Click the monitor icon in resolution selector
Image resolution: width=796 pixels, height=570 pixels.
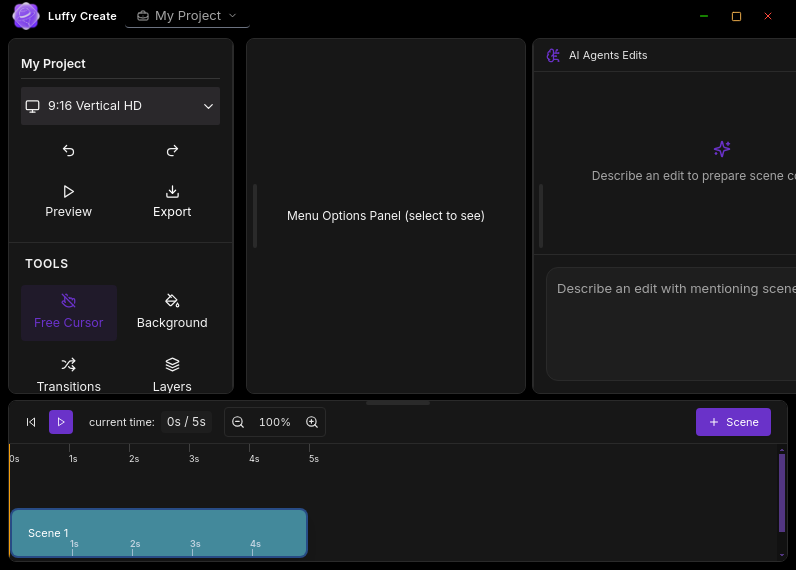coord(32,106)
